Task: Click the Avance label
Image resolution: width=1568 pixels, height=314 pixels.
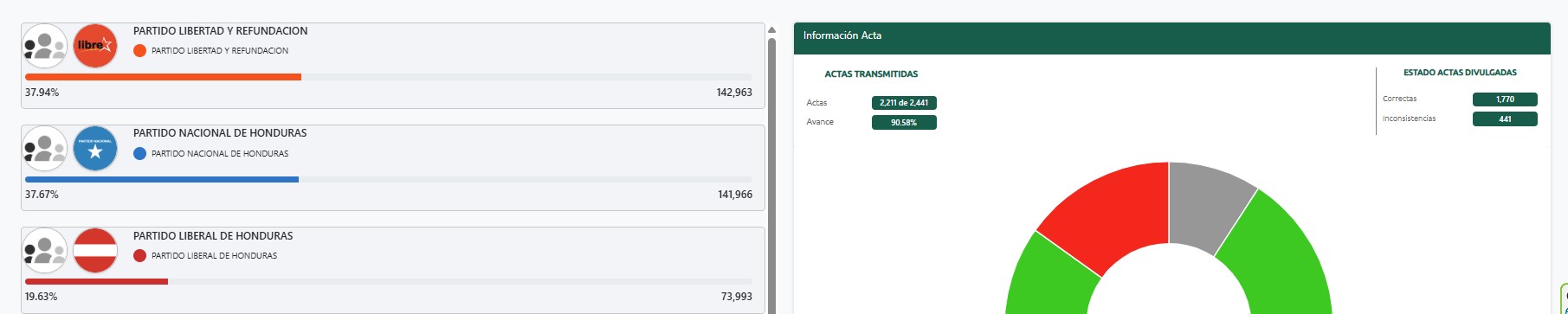Action: point(820,122)
